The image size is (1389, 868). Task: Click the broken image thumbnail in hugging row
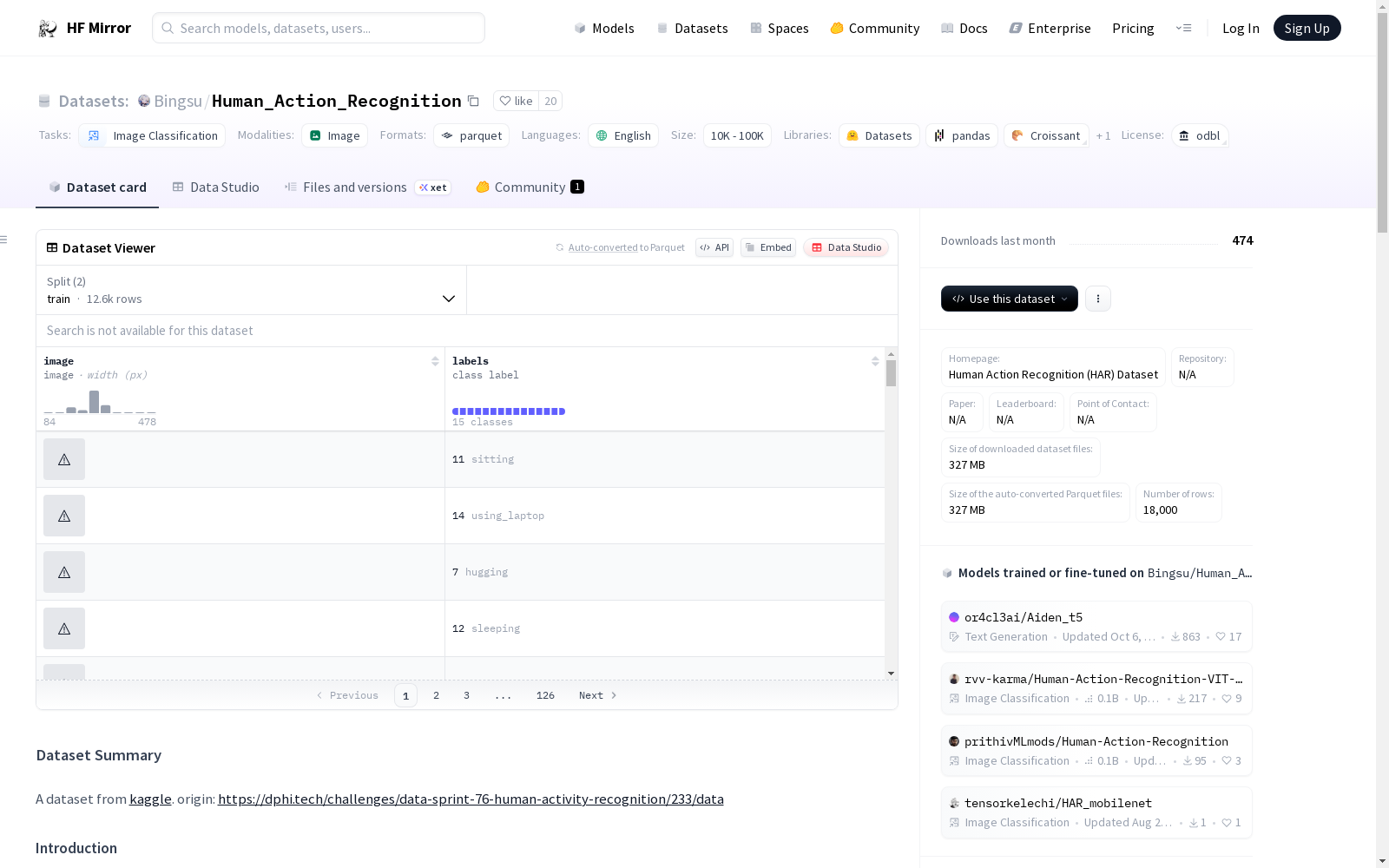coord(64,572)
